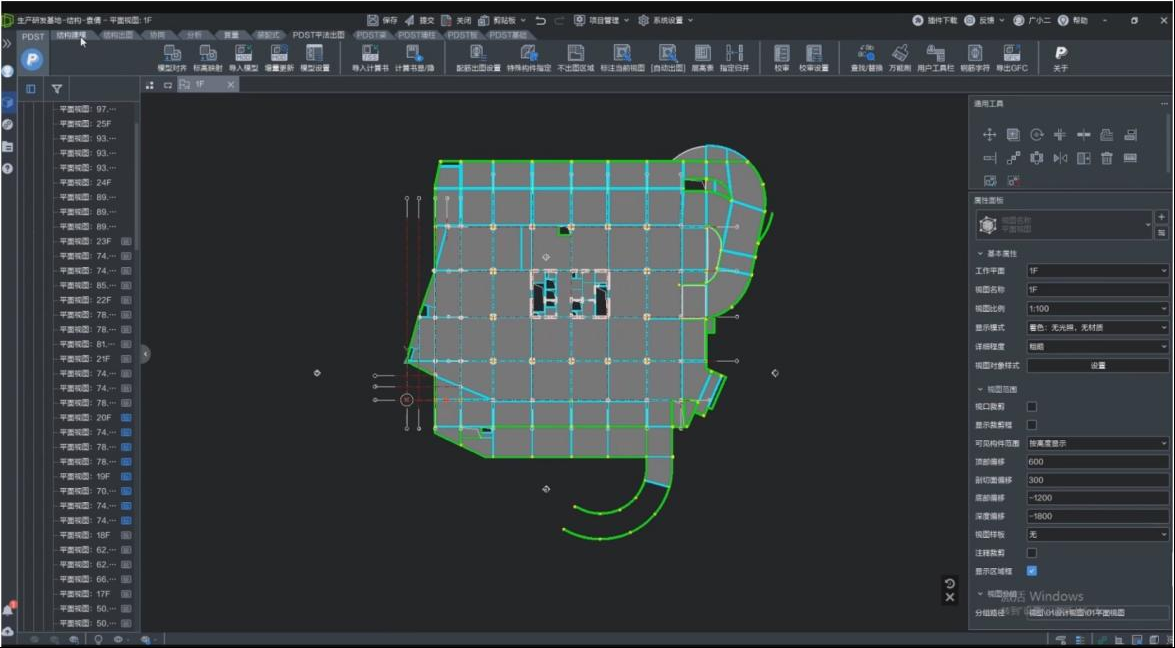Click the Delete trash icon in 通用工具
1175x648 pixels.
(x=1107, y=158)
